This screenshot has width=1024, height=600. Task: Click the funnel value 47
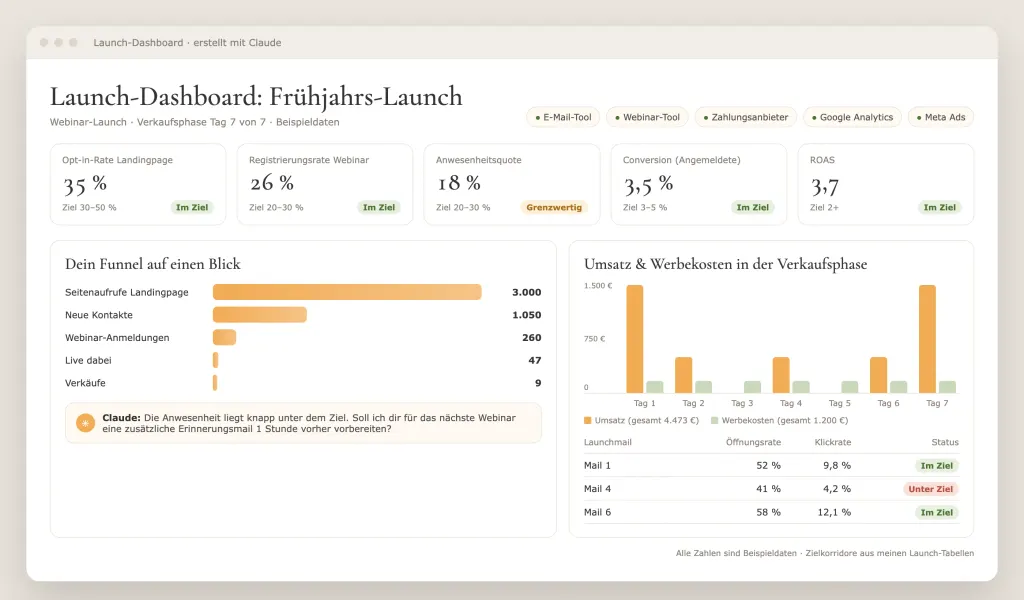click(535, 360)
